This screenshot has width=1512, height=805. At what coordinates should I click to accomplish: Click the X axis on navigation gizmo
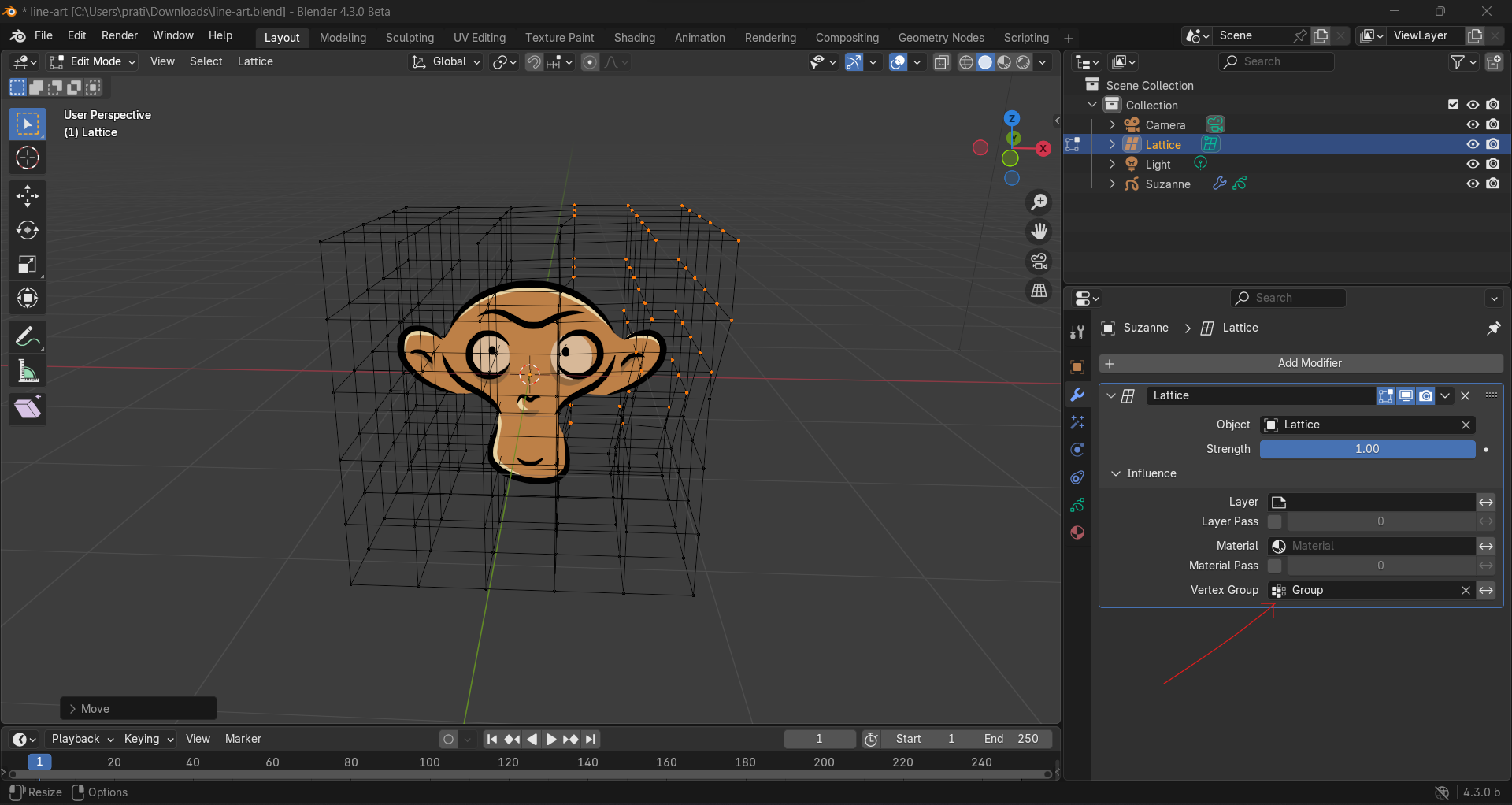[x=1043, y=148]
